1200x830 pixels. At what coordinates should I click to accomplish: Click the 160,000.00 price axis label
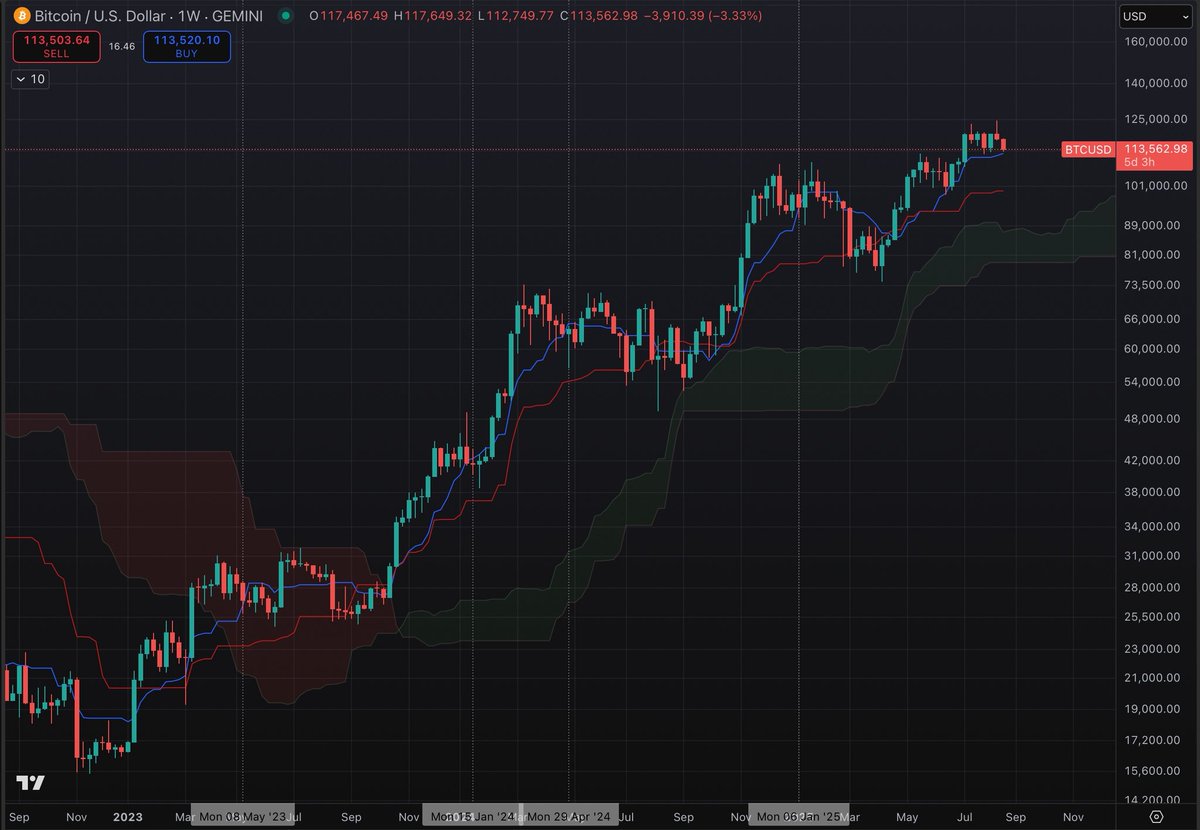1155,42
